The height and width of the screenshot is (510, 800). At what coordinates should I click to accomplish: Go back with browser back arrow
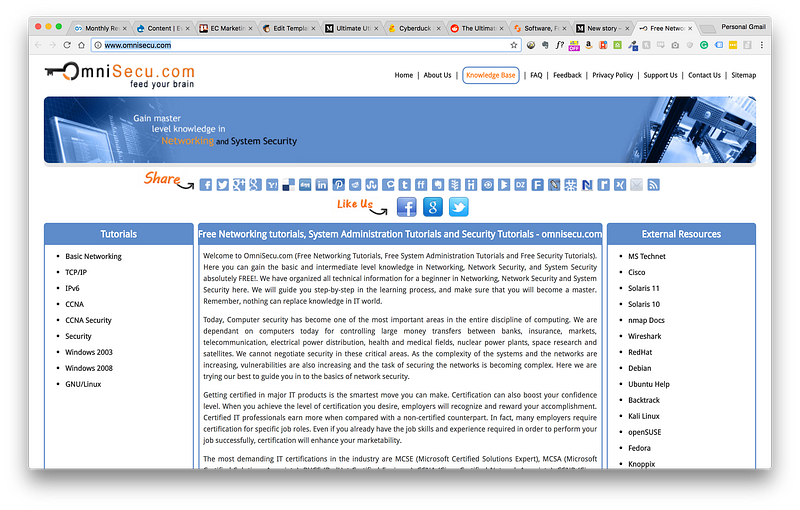[x=38, y=45]
